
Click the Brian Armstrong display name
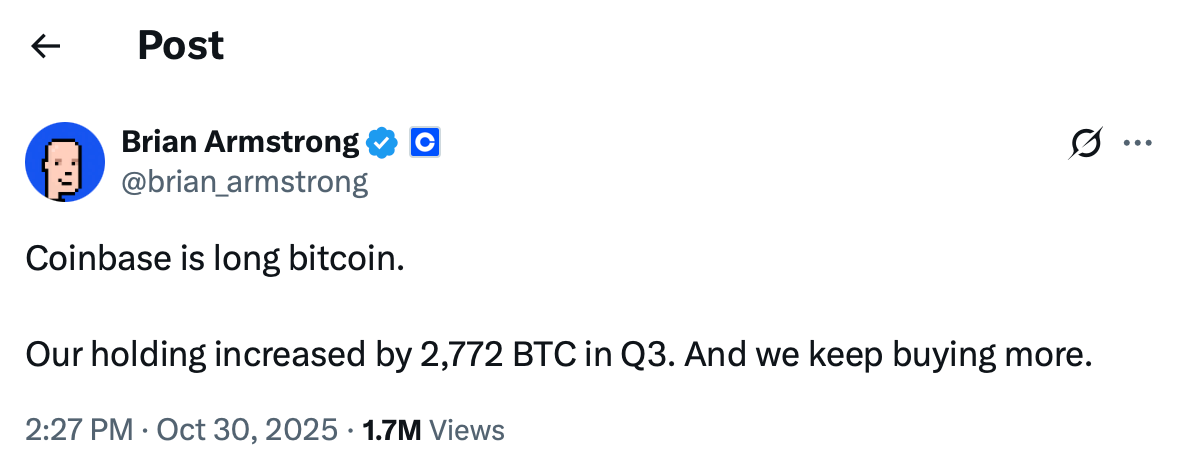[x=240, y=143]
